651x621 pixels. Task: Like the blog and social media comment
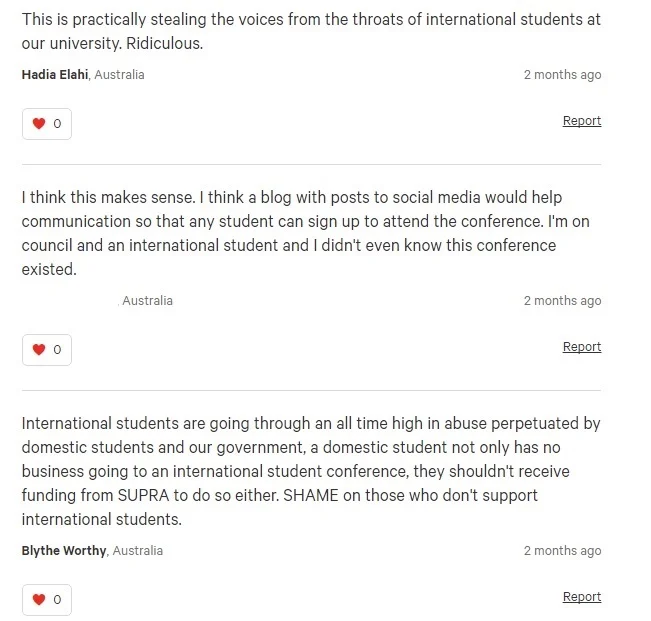pyautogui.click(x=47, y=350)
